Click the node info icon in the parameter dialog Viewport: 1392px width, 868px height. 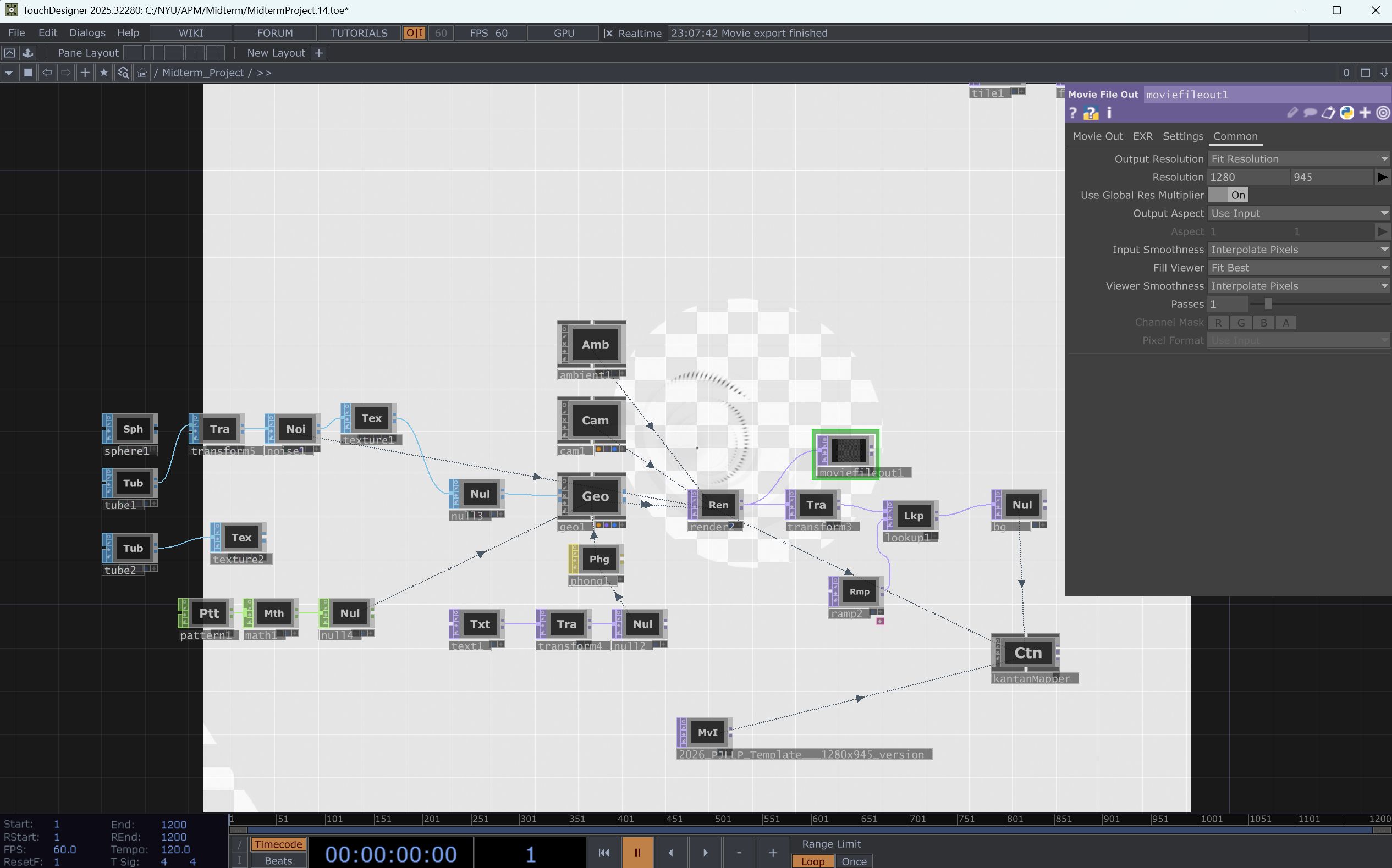[x=1108, y=113]
